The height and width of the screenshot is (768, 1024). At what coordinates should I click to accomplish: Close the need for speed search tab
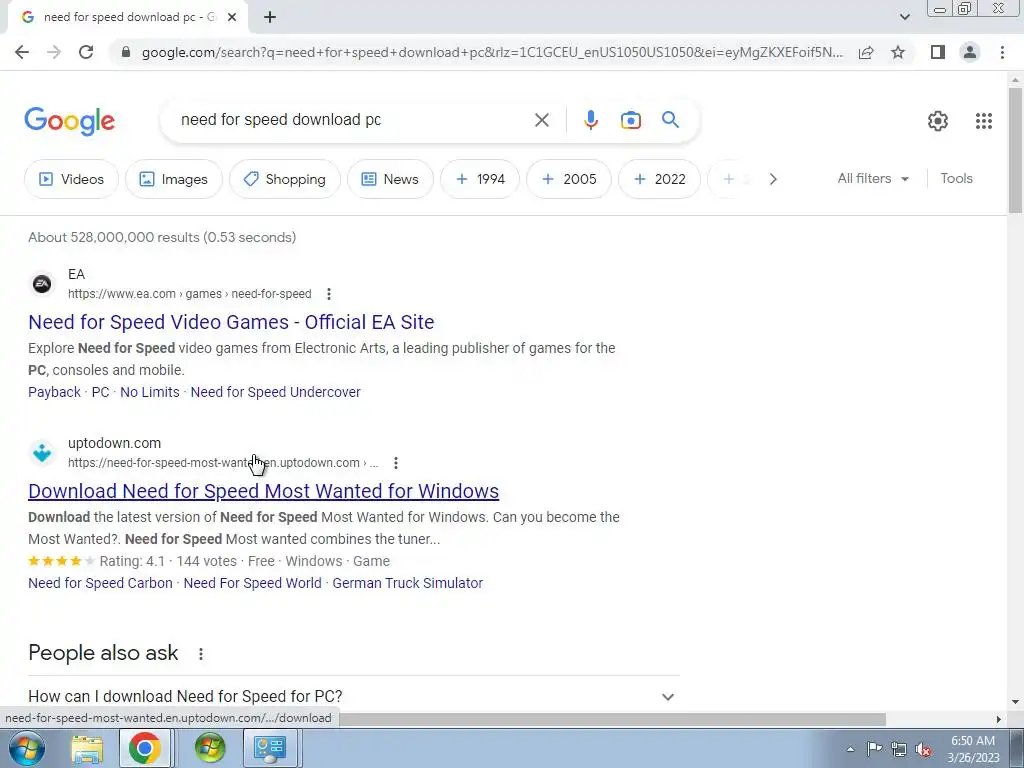point(231,17)
